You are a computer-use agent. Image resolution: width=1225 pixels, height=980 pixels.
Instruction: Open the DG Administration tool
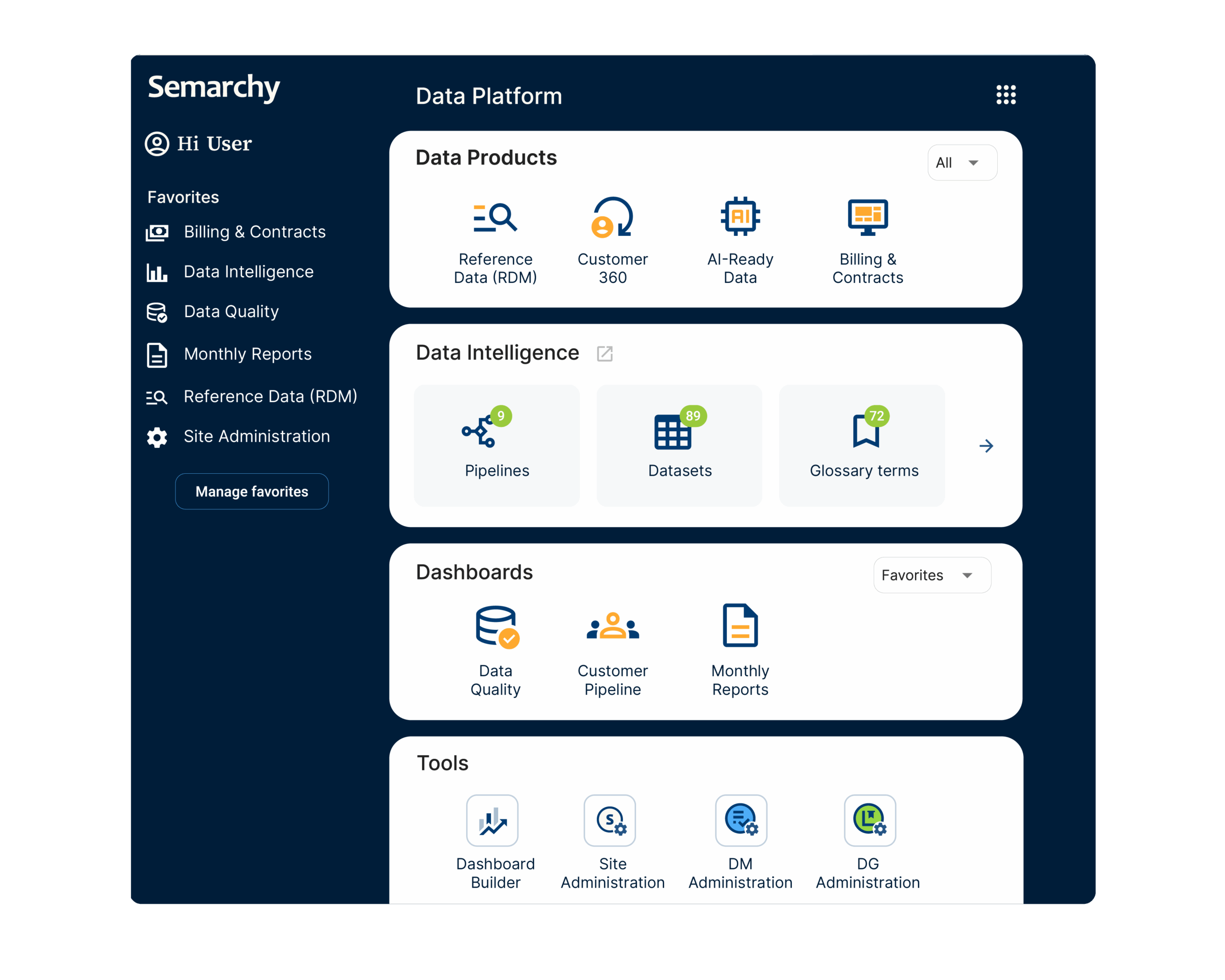(867, 843)
